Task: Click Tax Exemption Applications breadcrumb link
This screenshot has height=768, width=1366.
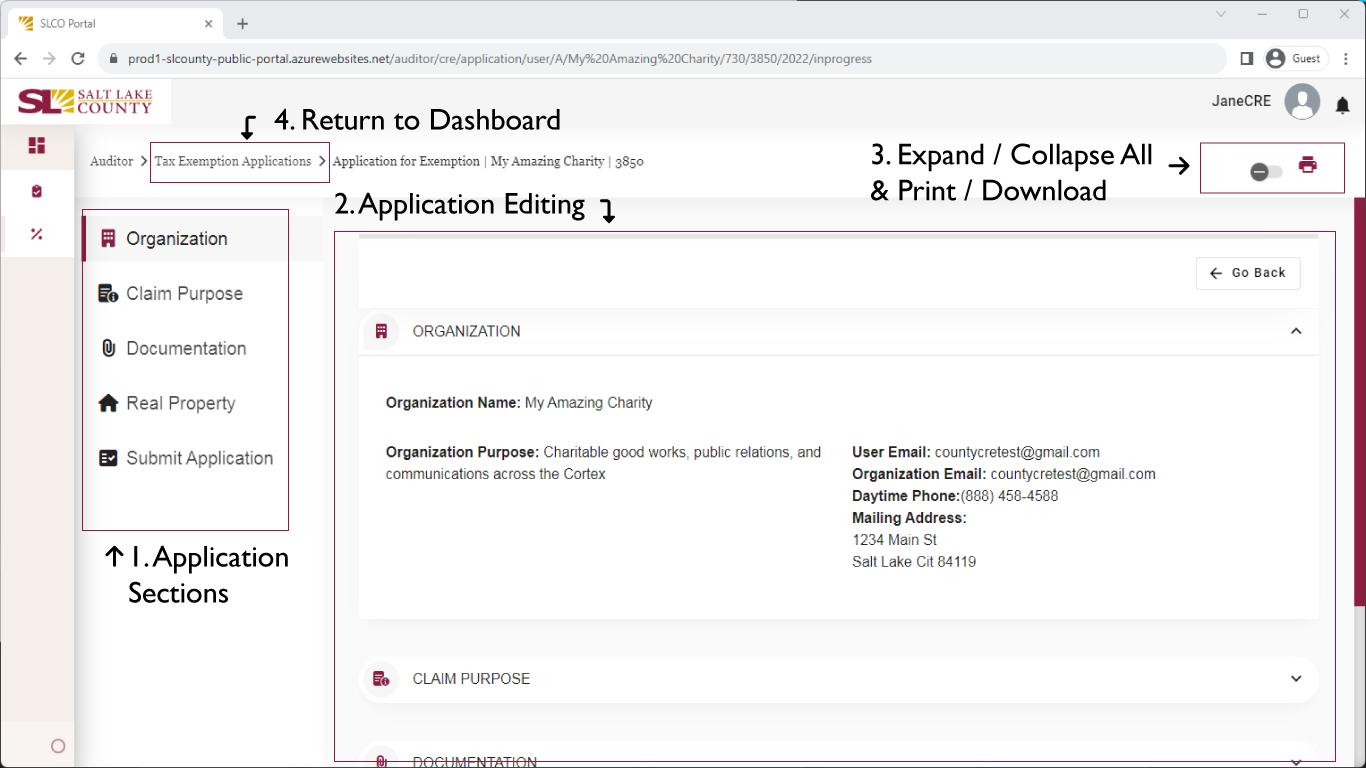Action: pos(233,161)
